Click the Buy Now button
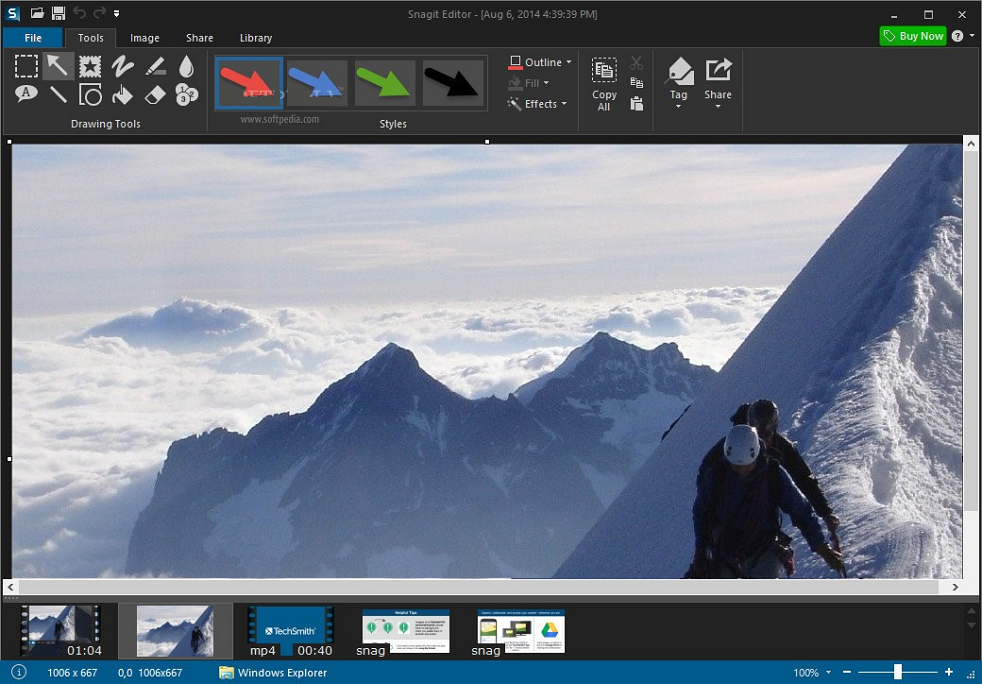The width and height of the screenshot is (982, 684). pos(913,36)
